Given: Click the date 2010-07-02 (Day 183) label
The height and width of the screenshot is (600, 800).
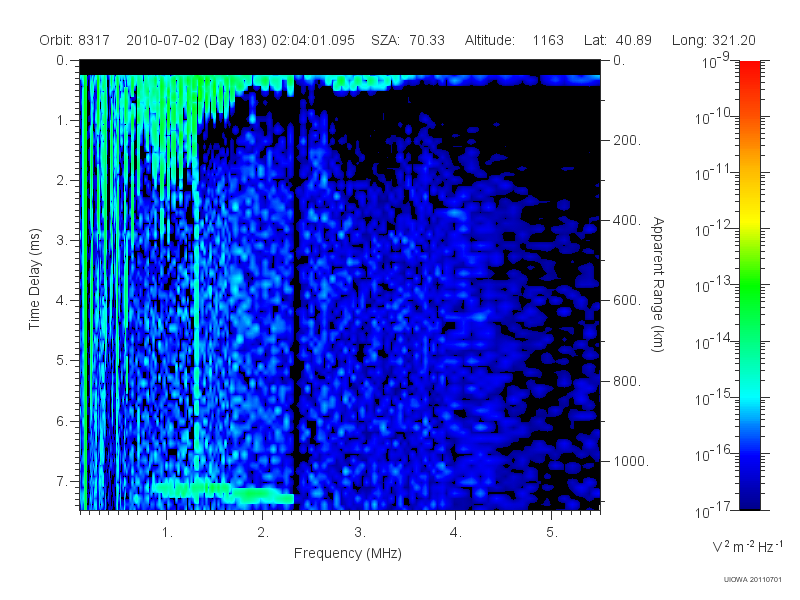Looking at the screenshot, I should click(x=196, y=40).
